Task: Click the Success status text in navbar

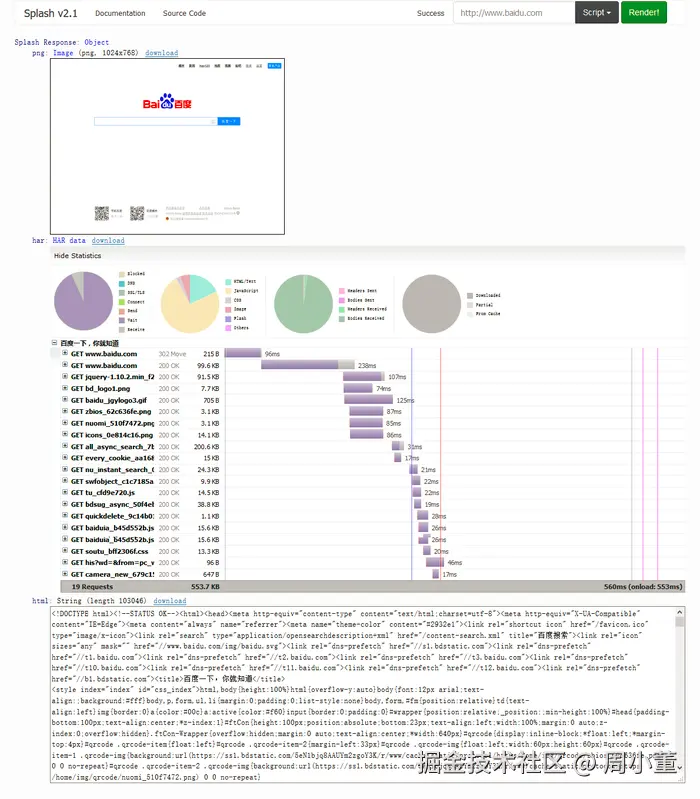Action: coord(430,13)
